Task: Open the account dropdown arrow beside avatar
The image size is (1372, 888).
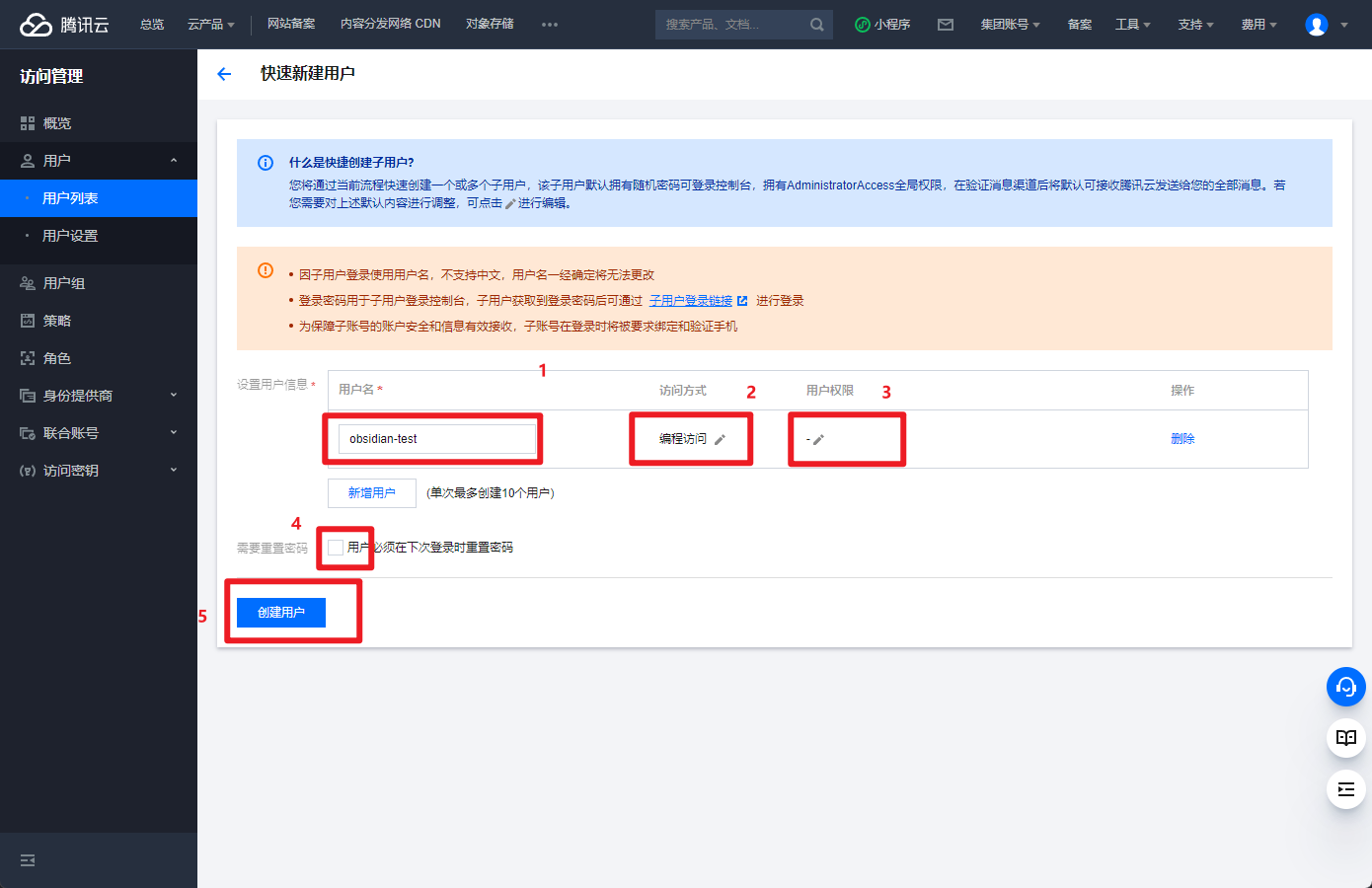Action: click(1344, 26)
